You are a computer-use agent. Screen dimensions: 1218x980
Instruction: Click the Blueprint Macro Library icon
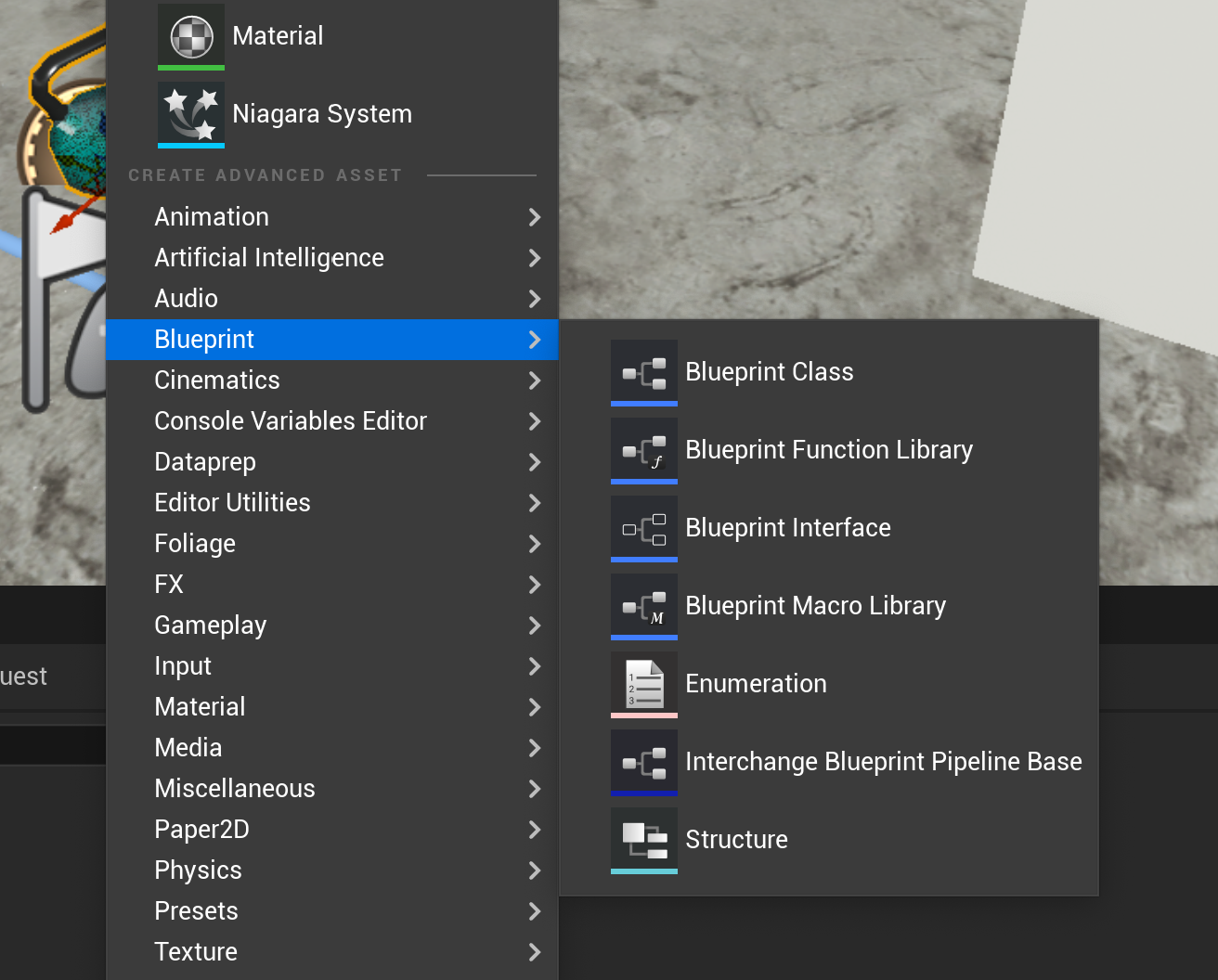coord(644,606)
